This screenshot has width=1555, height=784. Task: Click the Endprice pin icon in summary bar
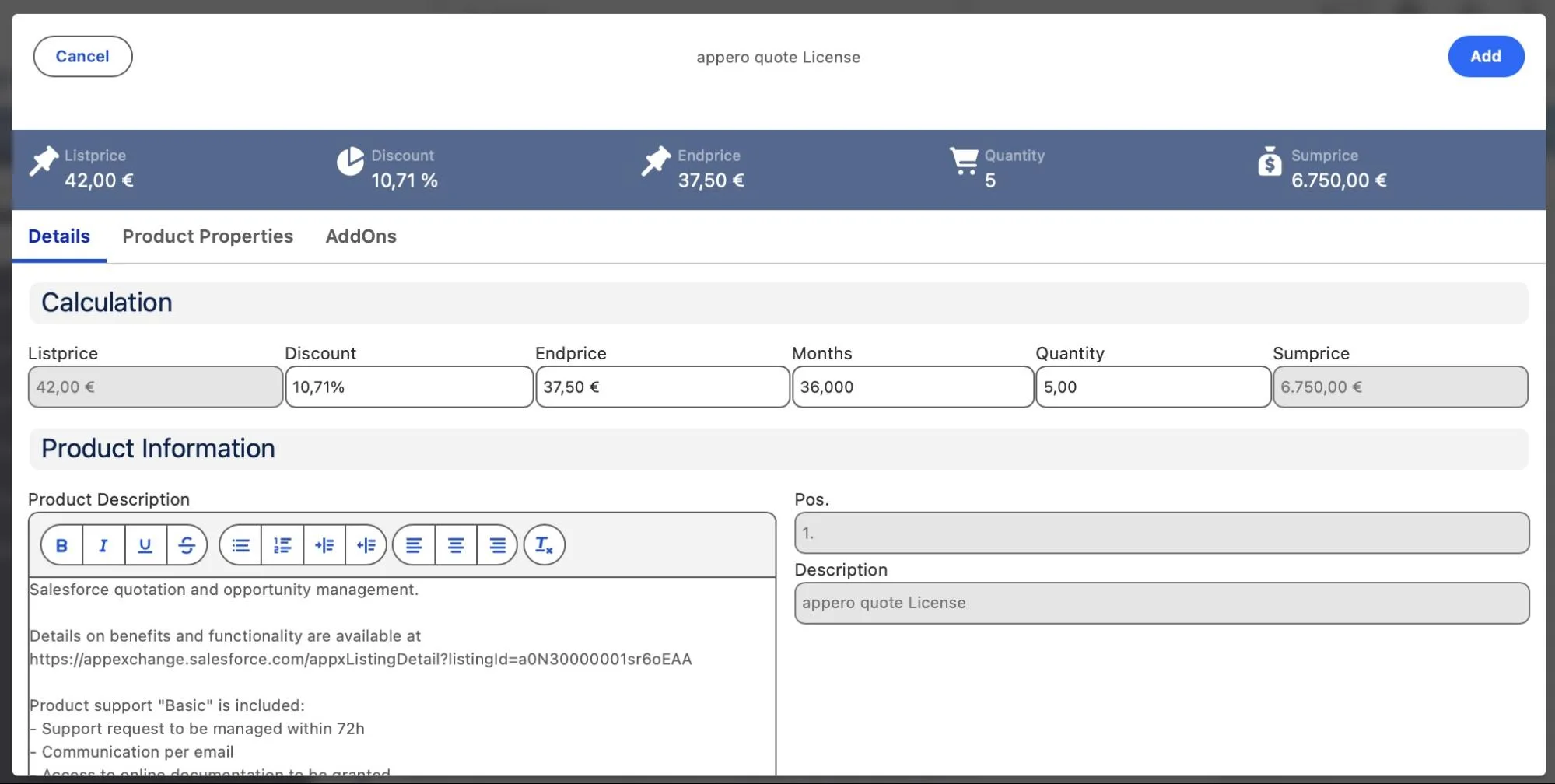pyautogui.click(x=656, y=162)
